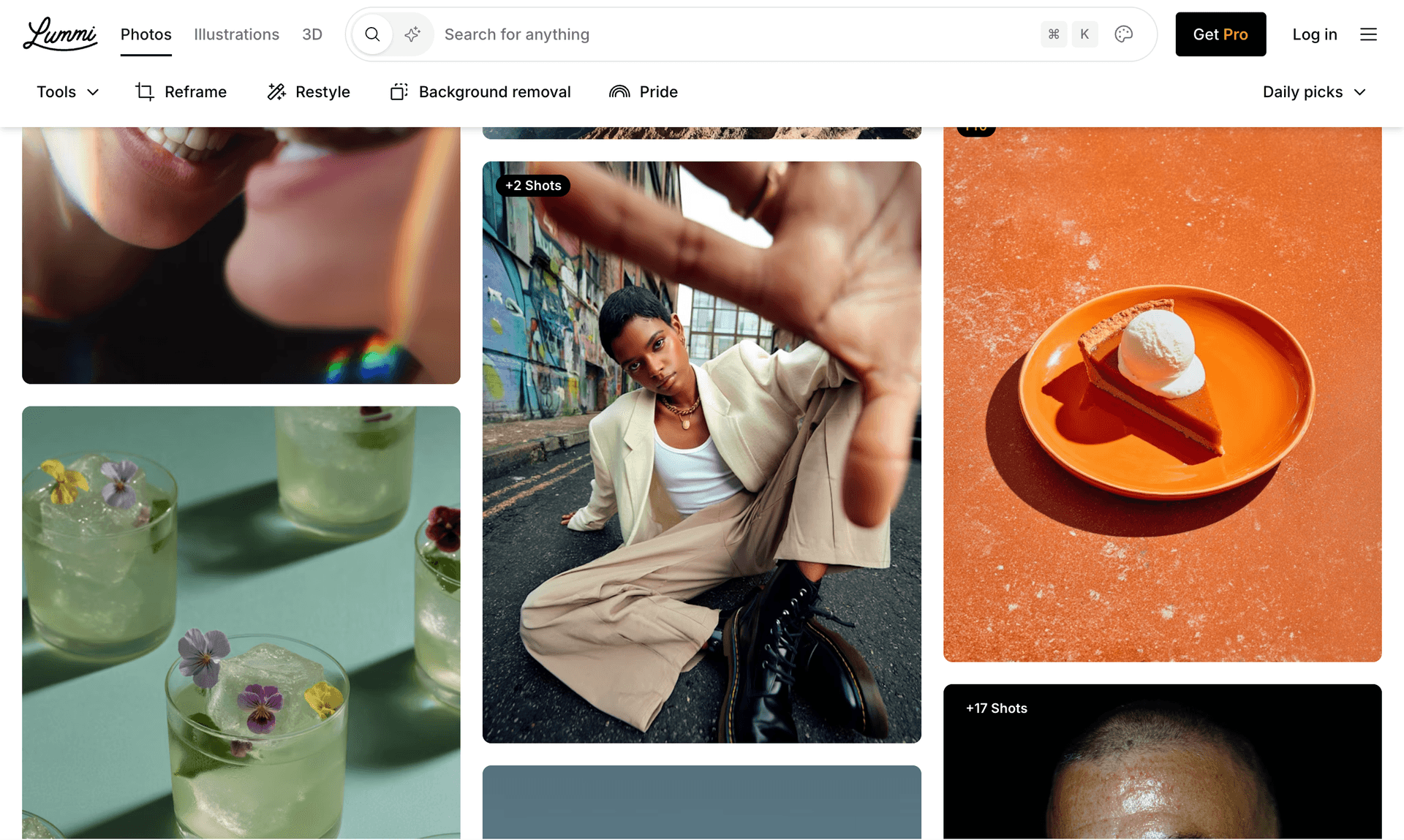This screenshot has width=1404, height=840.
Task: Open the color palette filter icon
Action: click(x=1123, y=34)
